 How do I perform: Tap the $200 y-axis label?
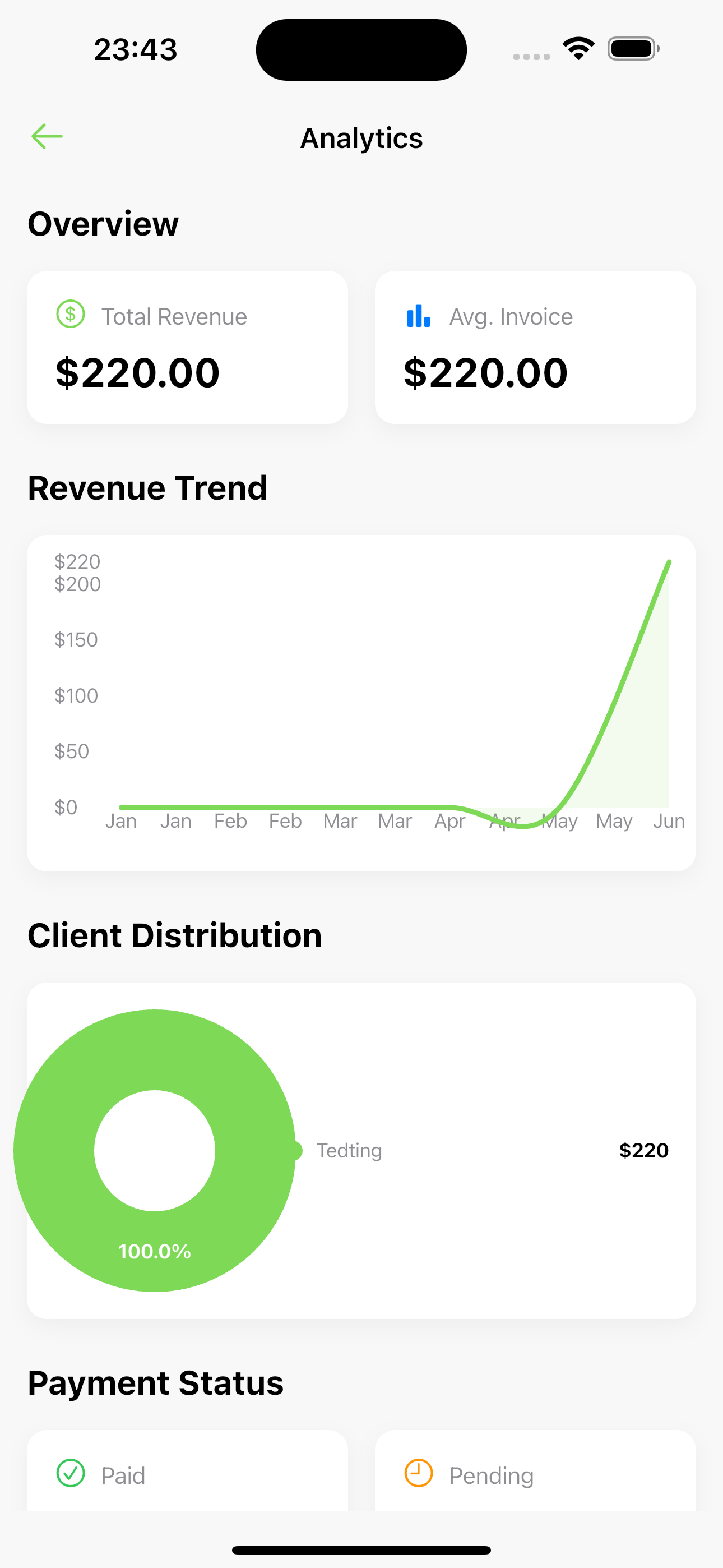[x=77, y=584]
